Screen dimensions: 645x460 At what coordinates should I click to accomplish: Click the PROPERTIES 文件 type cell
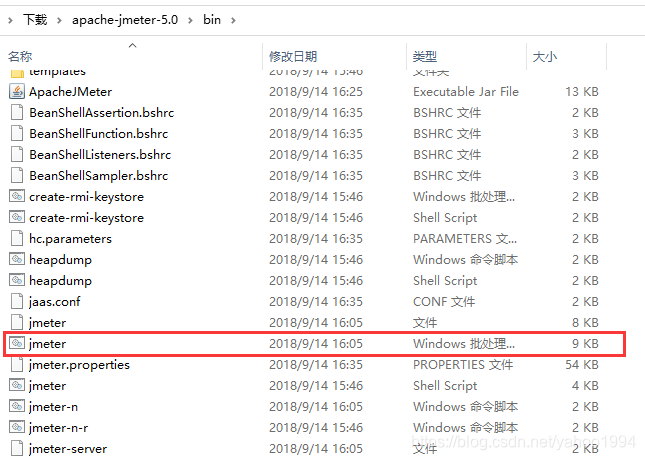463,364
